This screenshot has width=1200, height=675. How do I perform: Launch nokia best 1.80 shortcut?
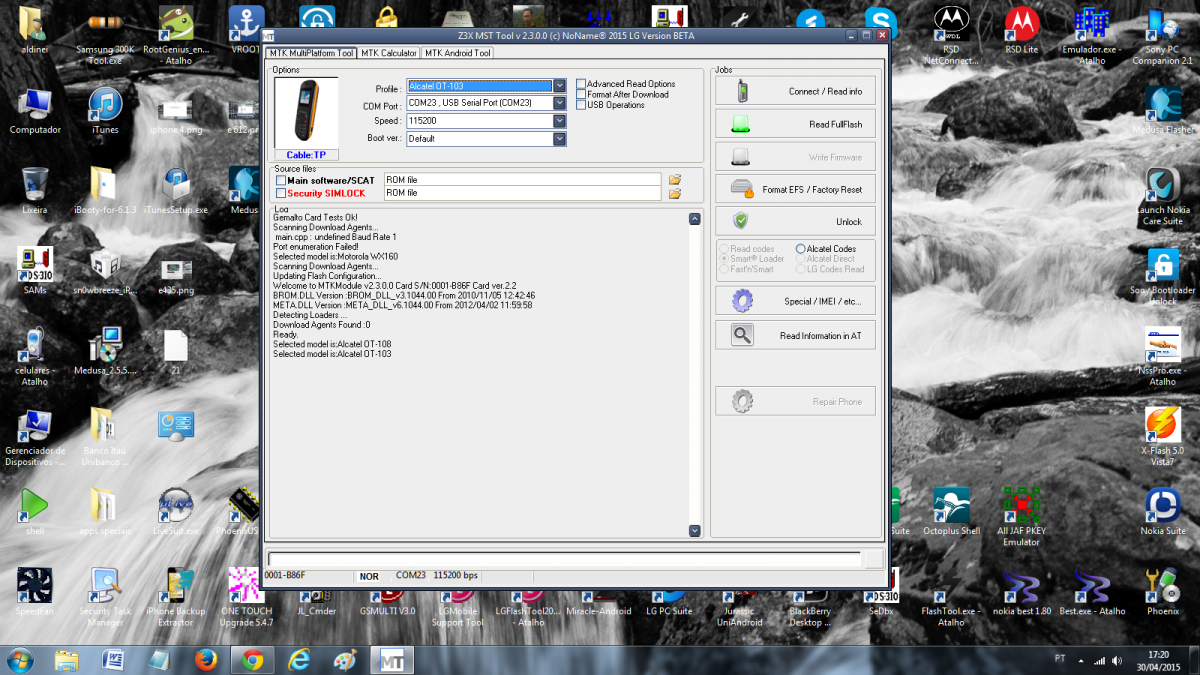click(1021, 592)
